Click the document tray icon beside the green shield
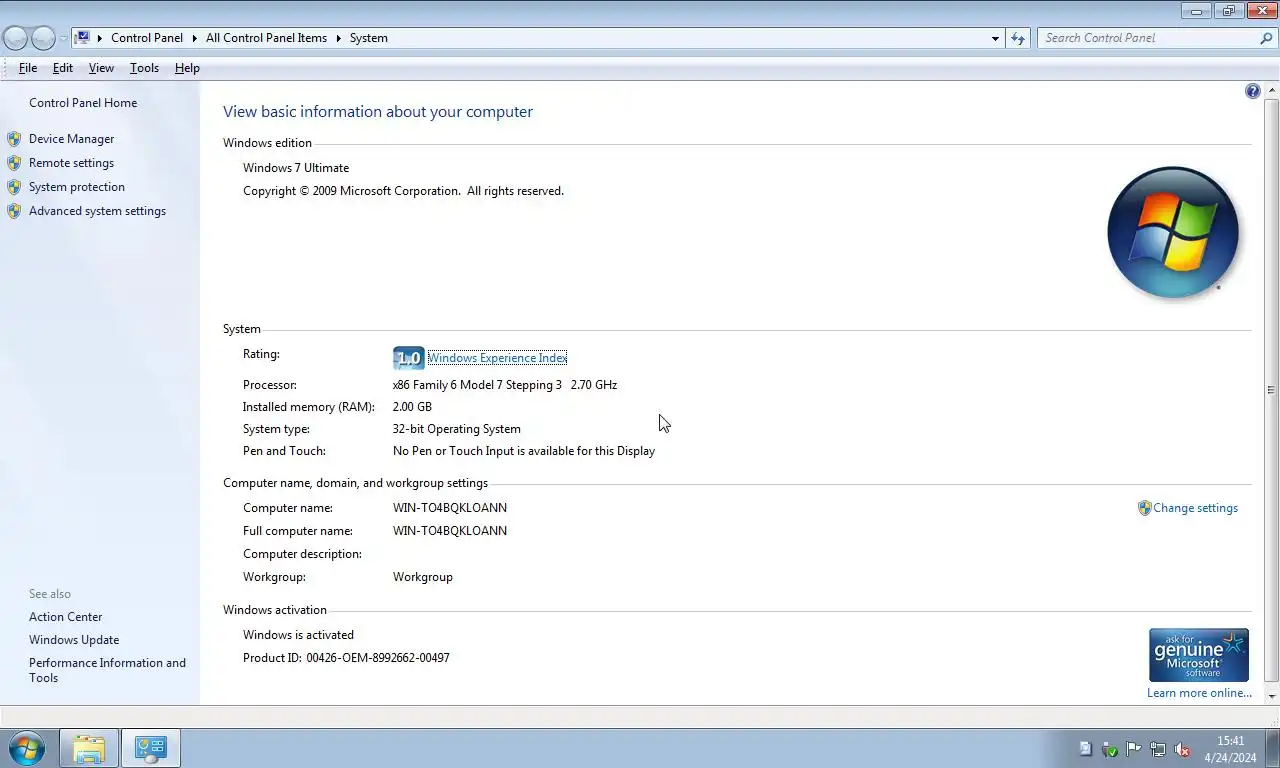The height and width of the screenshot is (768, 1280). click(x=1086, y=749)
